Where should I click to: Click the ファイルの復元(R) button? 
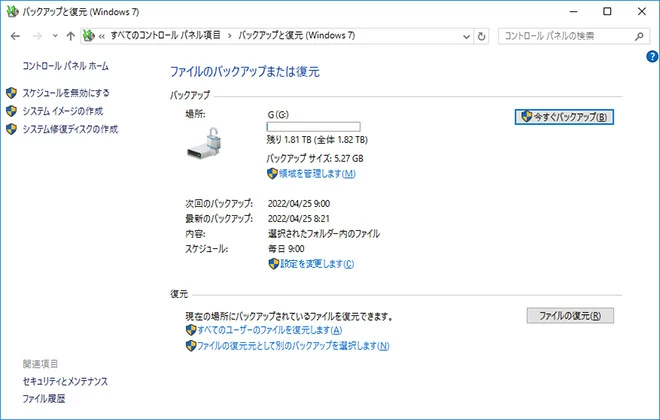point(570,316)
